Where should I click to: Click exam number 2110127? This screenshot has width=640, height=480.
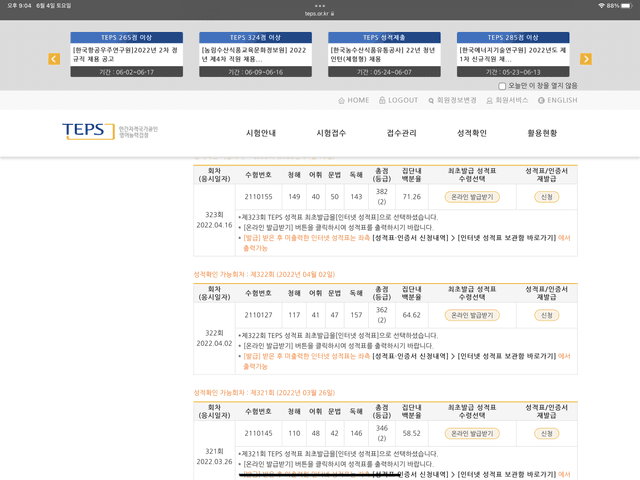tap(258, 316)
